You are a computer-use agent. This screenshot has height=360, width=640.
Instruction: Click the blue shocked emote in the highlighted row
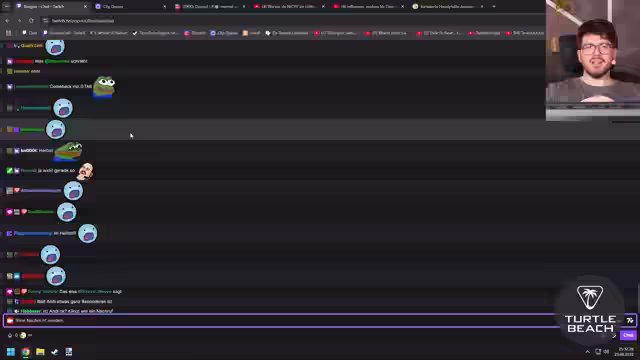click(56, 129)
